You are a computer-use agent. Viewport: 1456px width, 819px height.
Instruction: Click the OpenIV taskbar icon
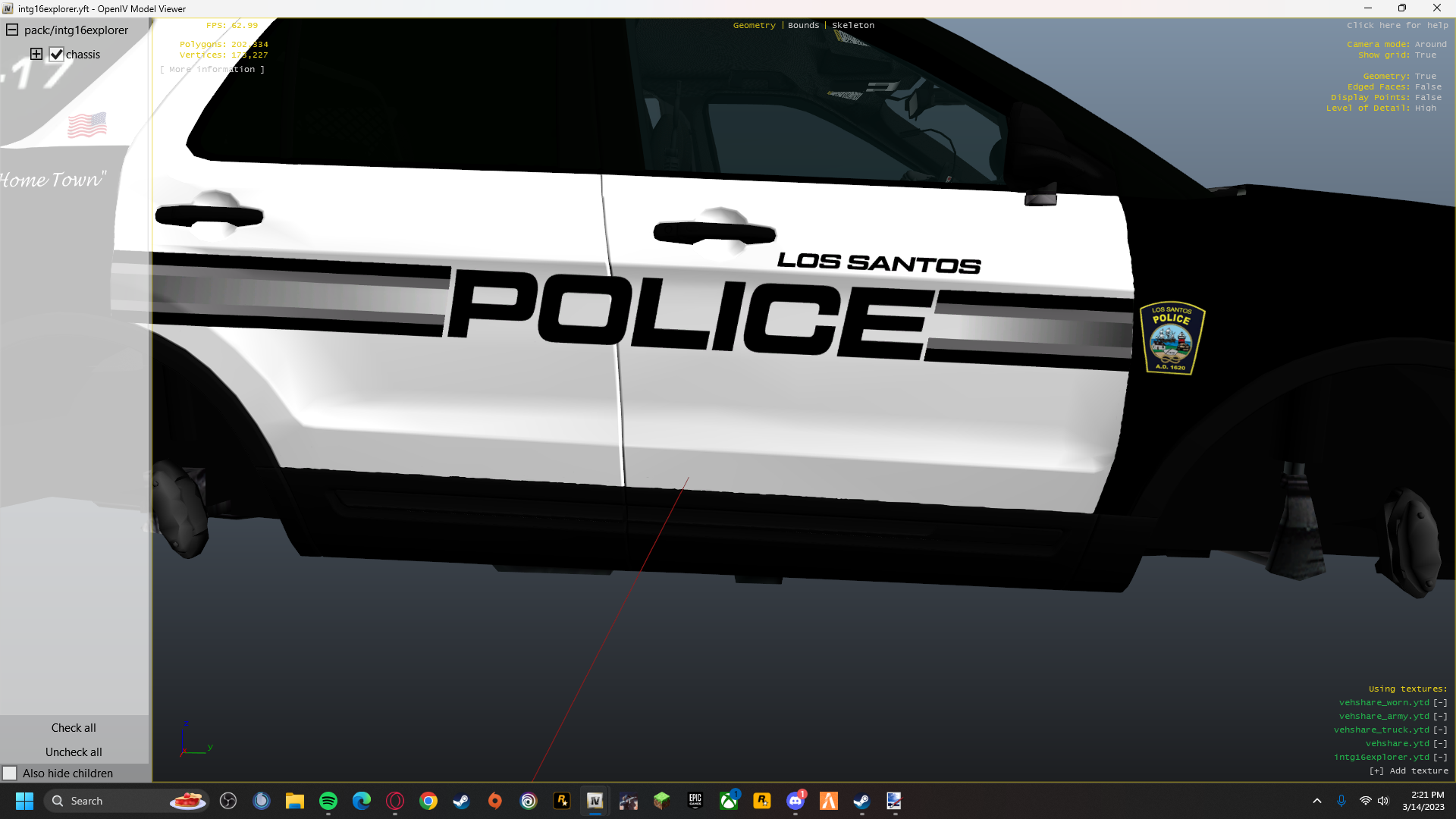[x=595, y=801]
